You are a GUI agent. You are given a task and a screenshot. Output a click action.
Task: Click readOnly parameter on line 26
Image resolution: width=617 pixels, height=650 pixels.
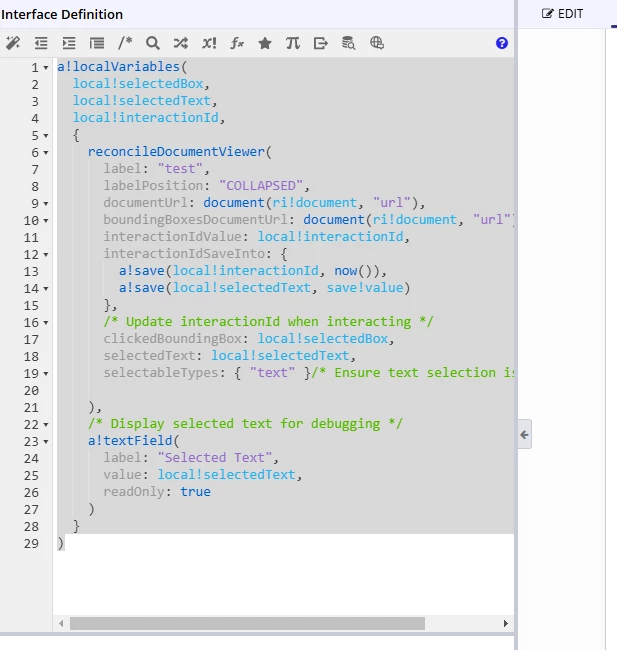[134, 492]
